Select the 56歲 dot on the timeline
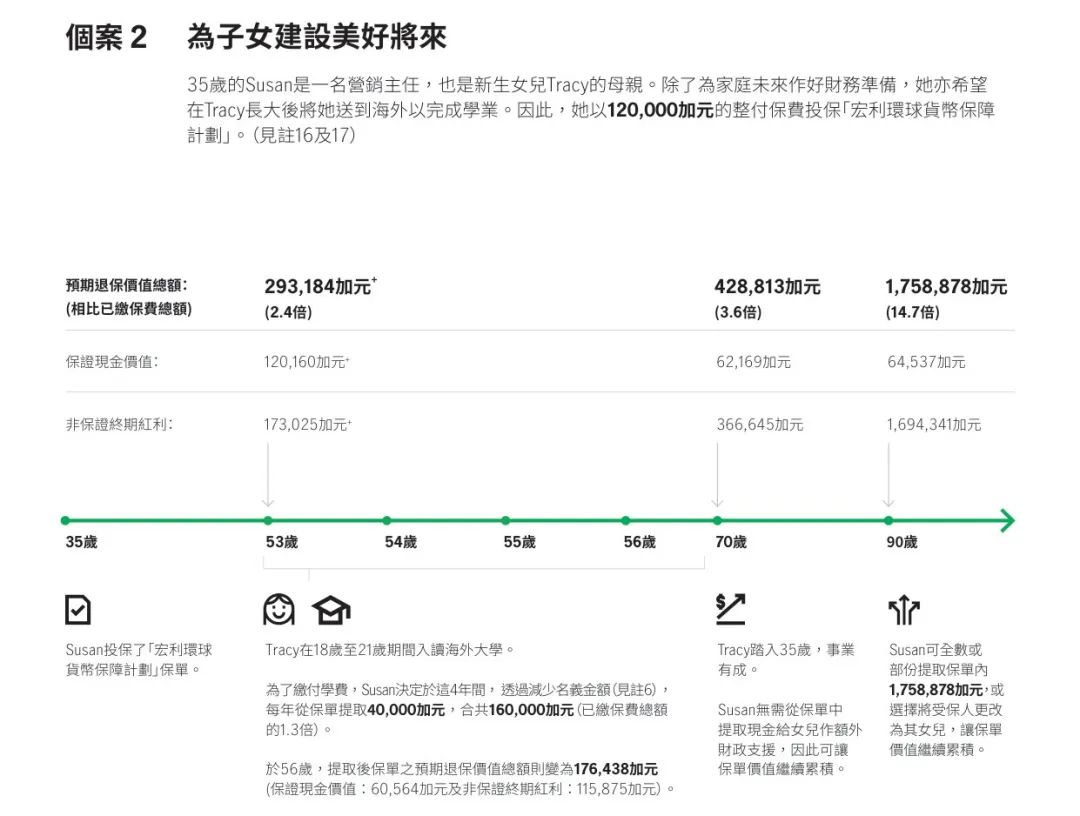The width and height of the screenshot is (1080, 816). coord(625,521)
